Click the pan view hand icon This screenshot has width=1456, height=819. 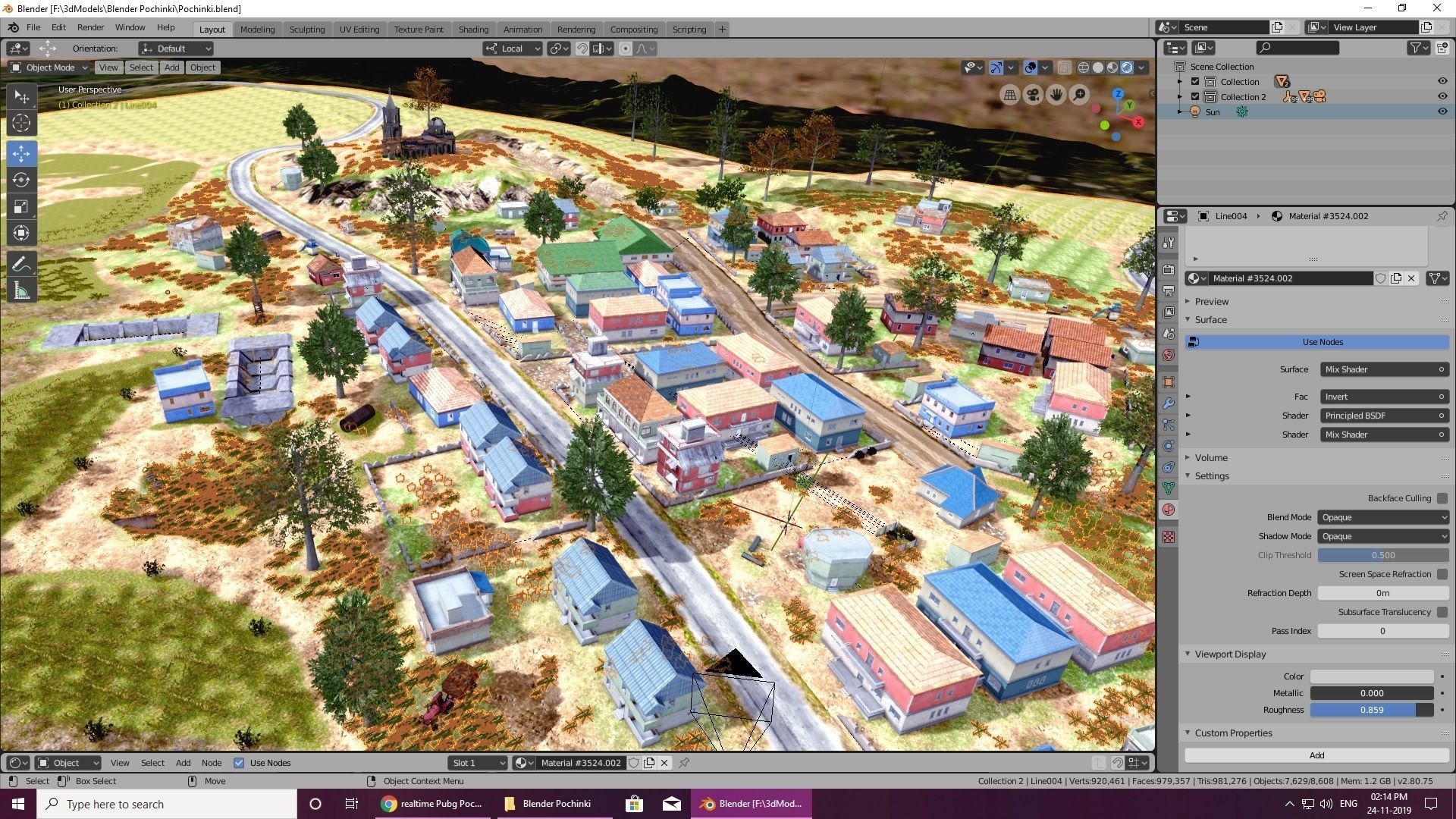[1056, 95]
